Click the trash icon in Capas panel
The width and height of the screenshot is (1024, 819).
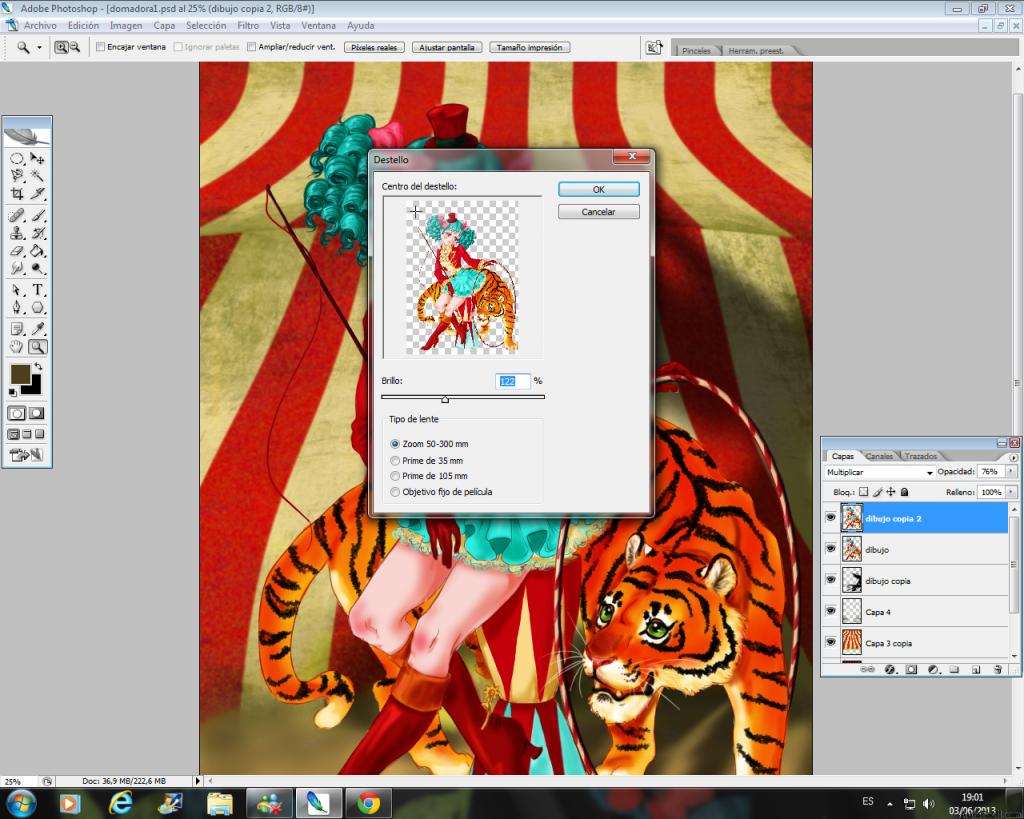pos(998,669)
